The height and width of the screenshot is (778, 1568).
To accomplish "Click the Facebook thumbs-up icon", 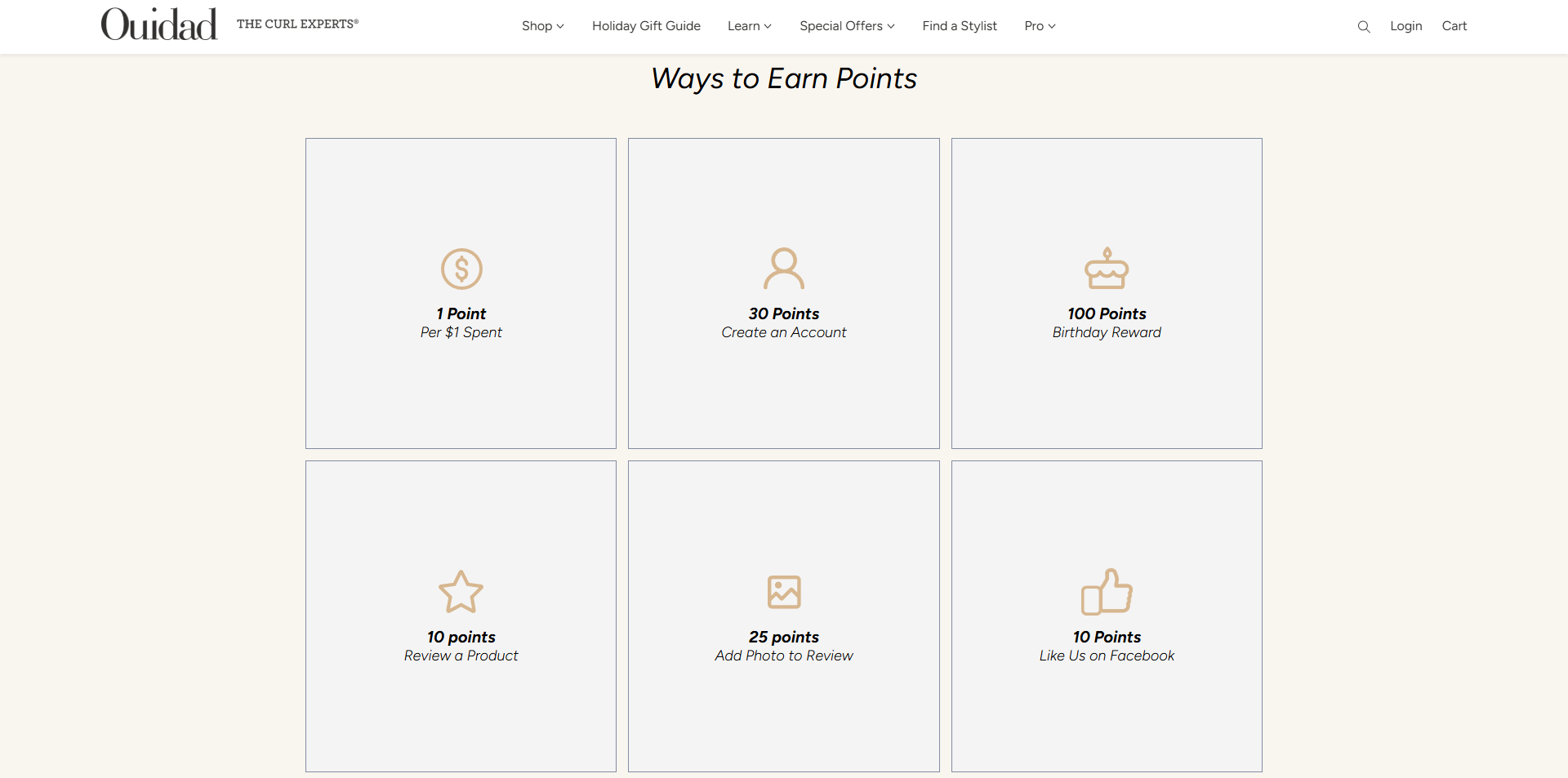I will 1107,592.
